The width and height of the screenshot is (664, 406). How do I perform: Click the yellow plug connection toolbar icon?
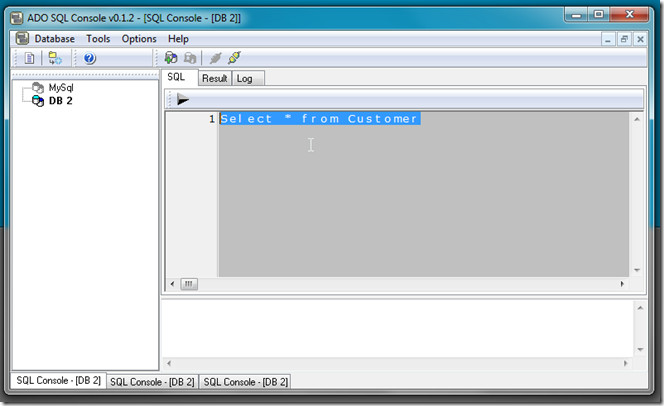[234, 58]
